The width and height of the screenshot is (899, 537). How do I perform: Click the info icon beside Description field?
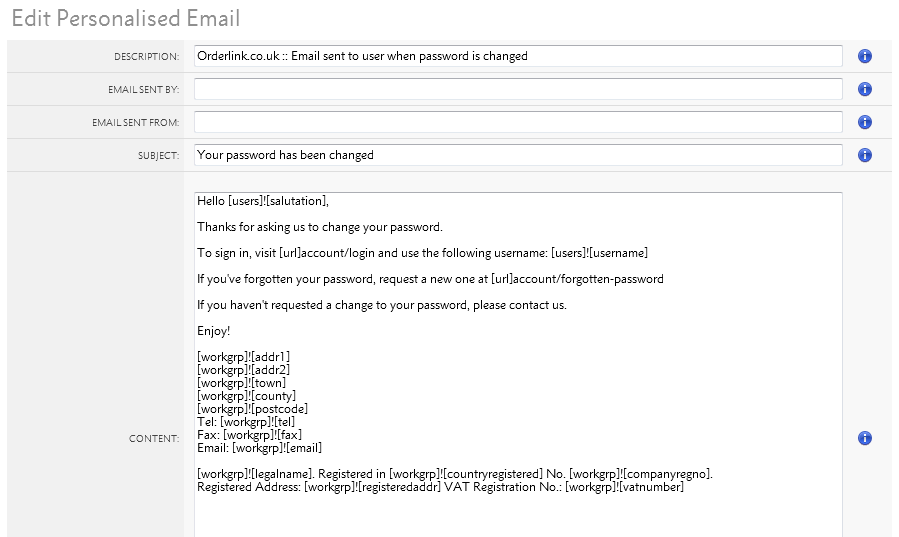coord(865,56)
